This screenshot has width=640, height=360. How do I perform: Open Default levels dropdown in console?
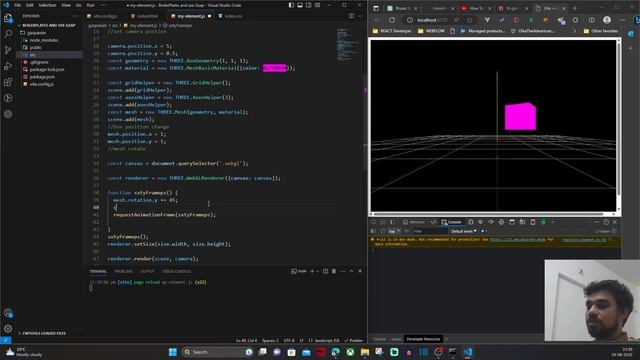463,231
